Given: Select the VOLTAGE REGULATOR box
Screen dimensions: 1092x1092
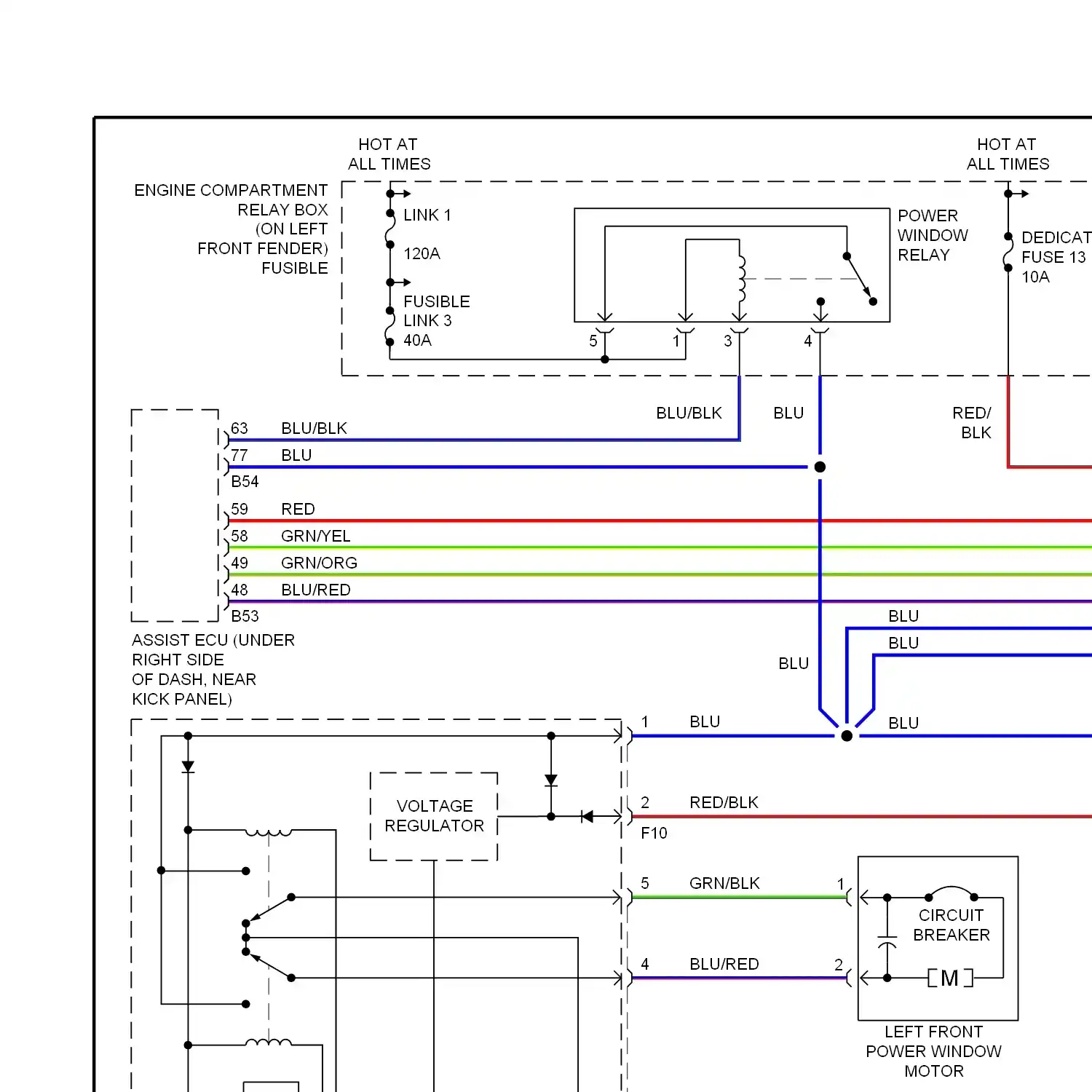Looking at the screenshot, I should [434, 816].
